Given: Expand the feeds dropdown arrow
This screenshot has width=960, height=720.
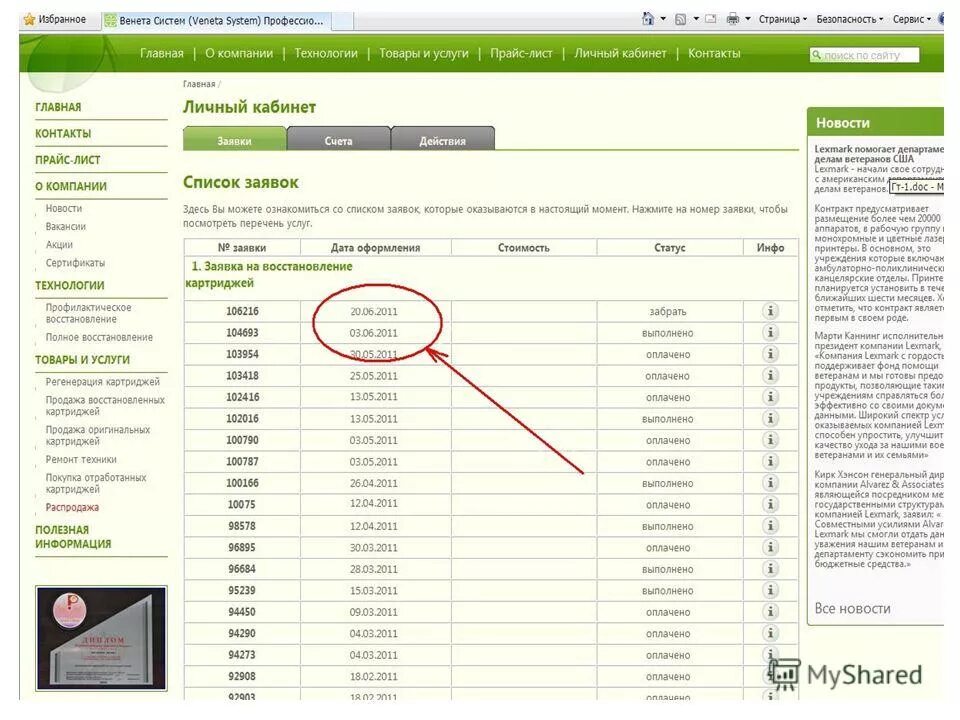Looking at the screenshot, I should pyautogui.click(x=696, y=19).
